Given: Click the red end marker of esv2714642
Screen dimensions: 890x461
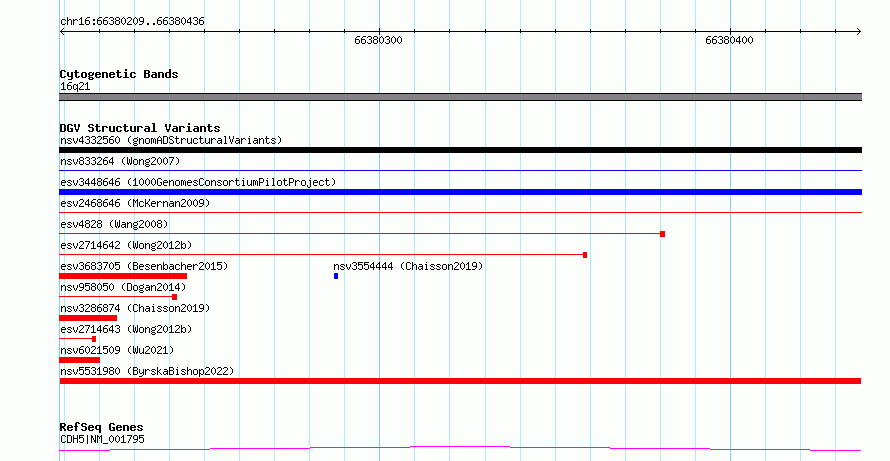Looking at the screenshot, I should tap(585, 255).
